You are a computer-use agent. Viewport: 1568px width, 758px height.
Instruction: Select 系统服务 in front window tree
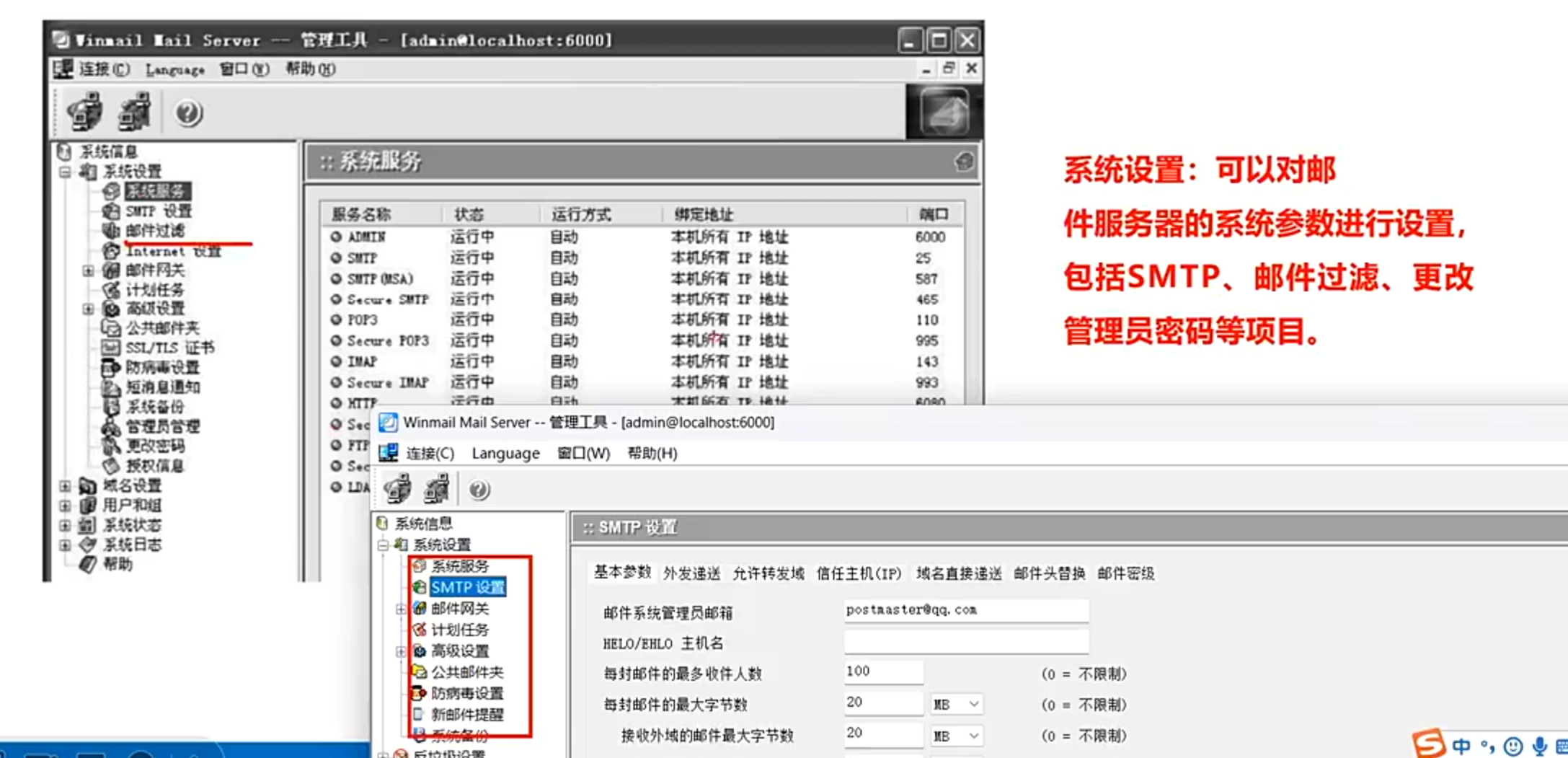click(460, 566)
